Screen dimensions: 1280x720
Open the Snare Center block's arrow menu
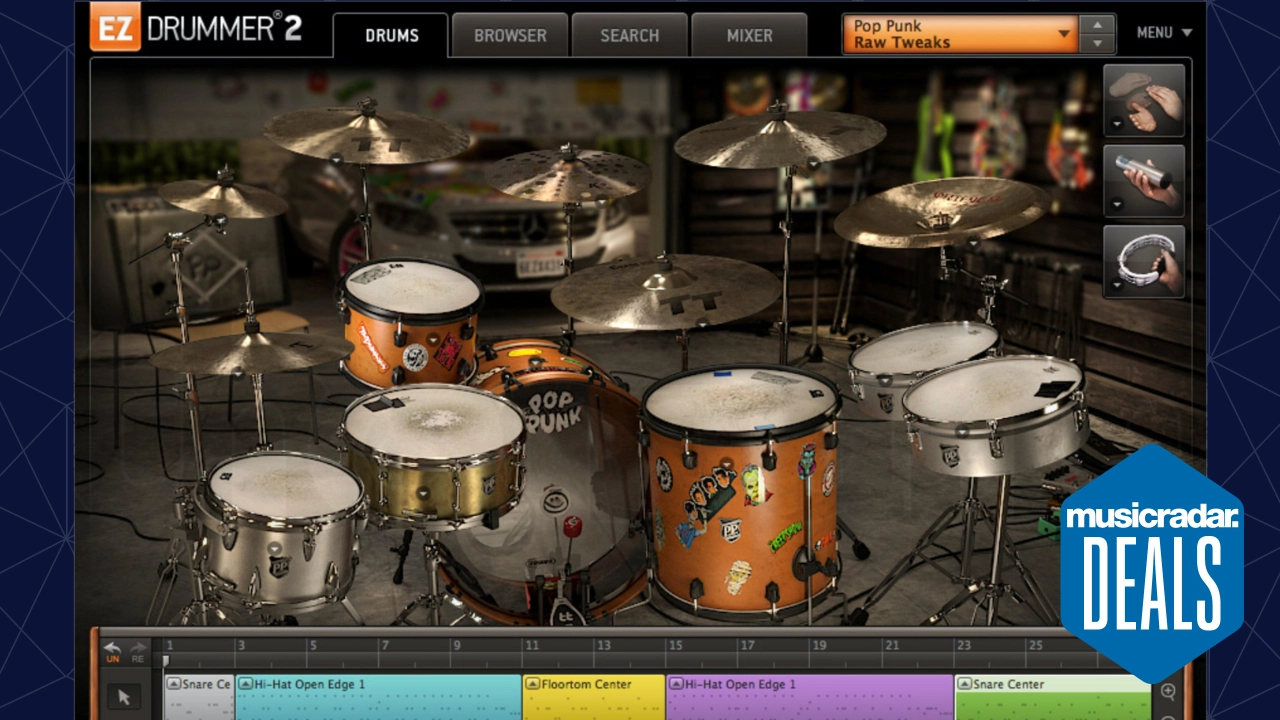(x=964, y=684)
